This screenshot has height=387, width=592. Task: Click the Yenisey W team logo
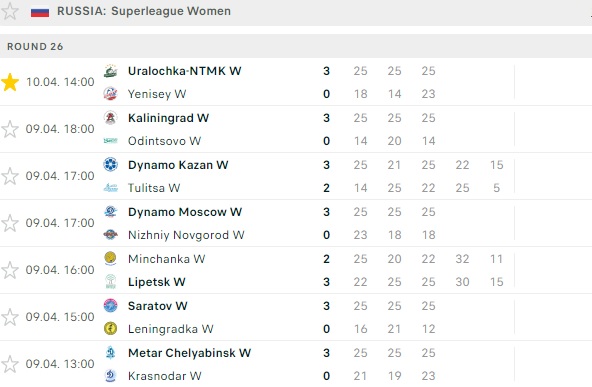110,94
